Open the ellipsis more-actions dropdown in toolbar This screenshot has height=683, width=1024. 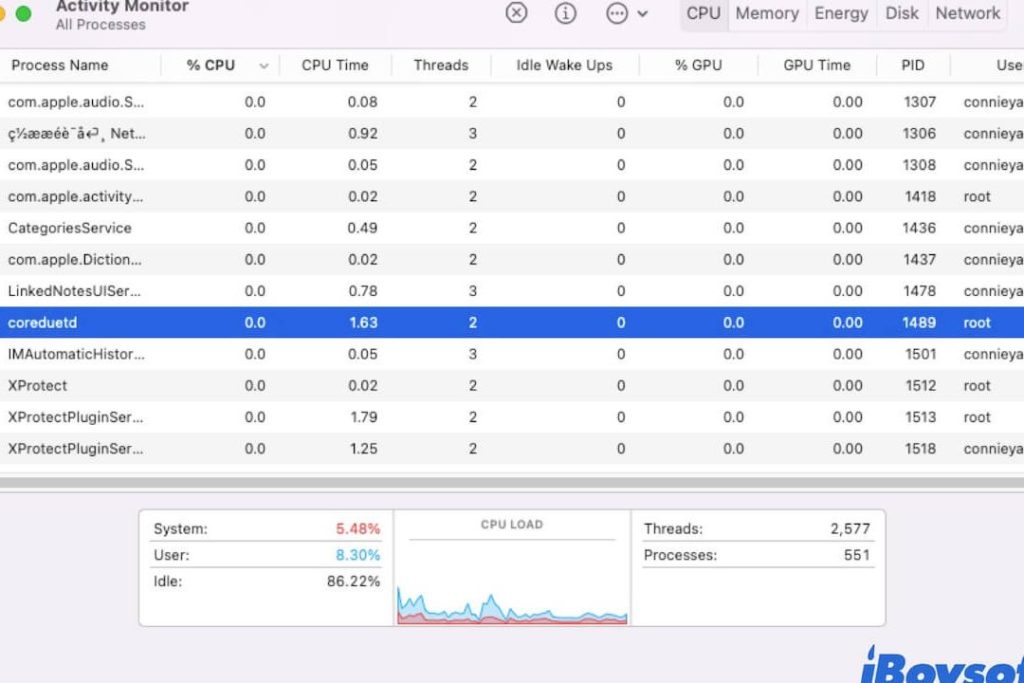(626, 13)
